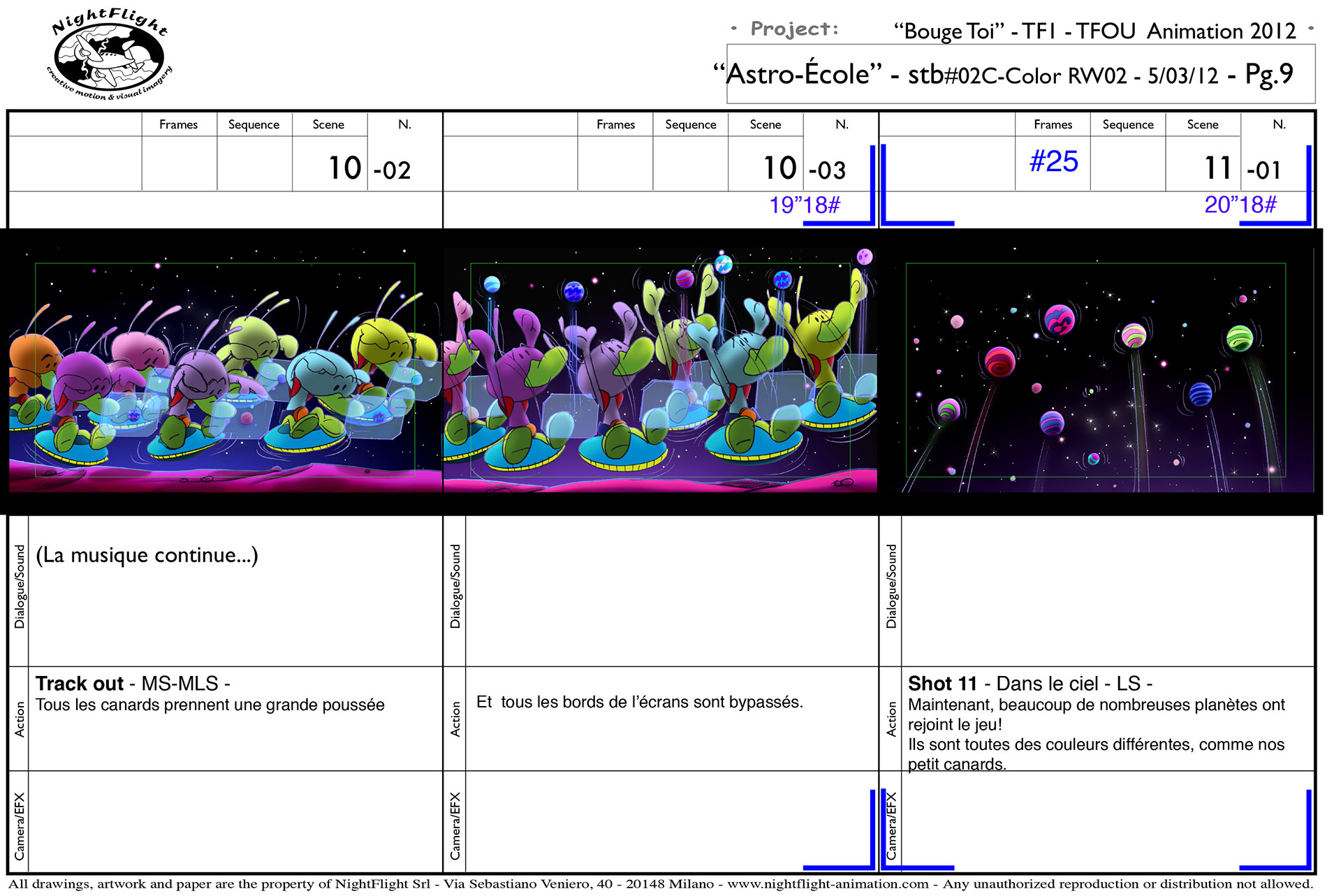Image resolution: width=1341 pixels, height=896 pixels.
Task: Click 'Ils sont toutes des couleurs différentes' line
Action: pos(1096,745)
